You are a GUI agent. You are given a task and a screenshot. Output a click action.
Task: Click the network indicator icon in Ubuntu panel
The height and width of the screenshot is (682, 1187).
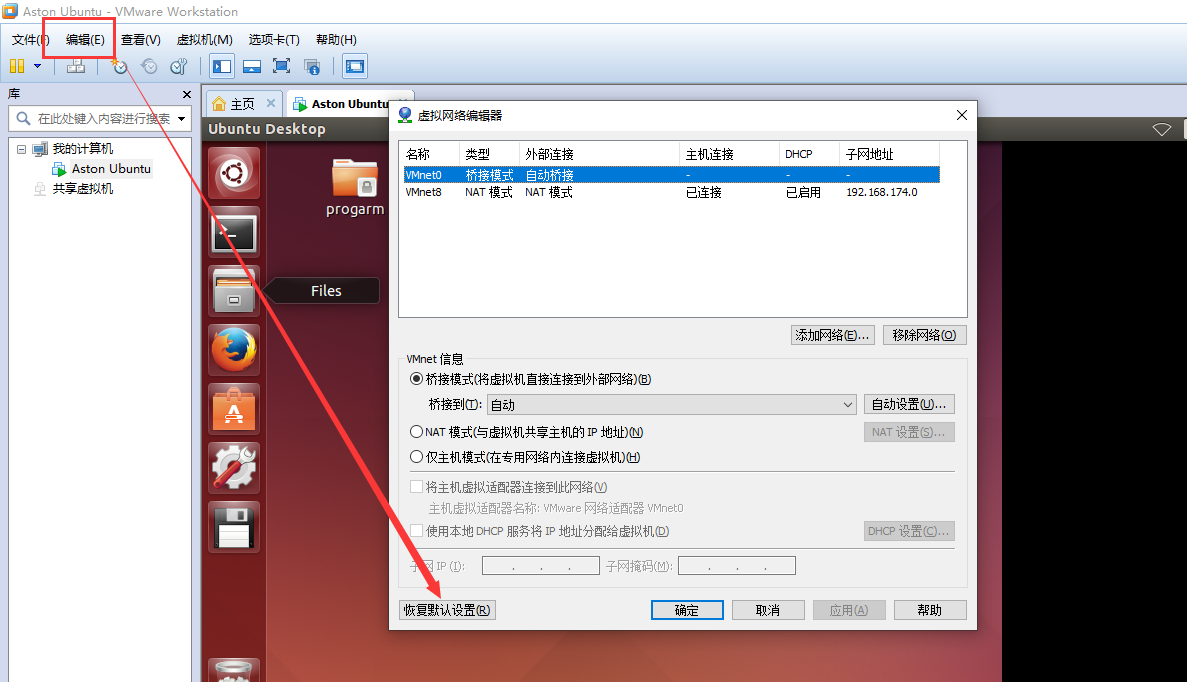coord(1161,129)
